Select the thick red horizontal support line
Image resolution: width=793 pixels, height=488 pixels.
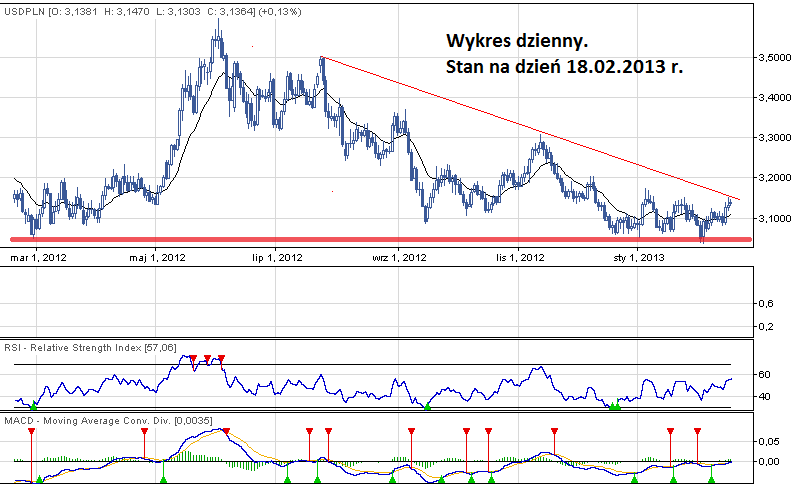pos(381,240)
